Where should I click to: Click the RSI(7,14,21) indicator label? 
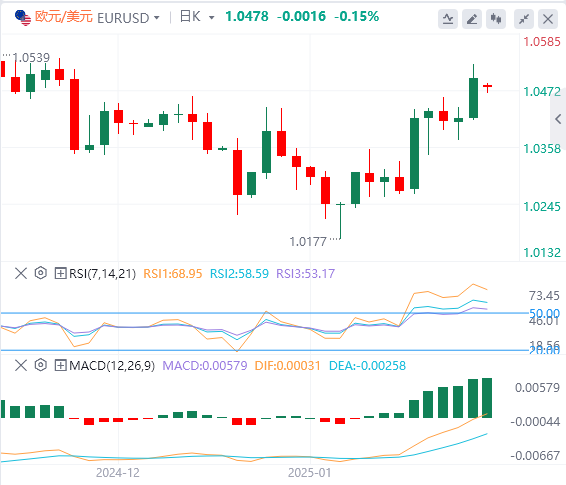[103, 274]
